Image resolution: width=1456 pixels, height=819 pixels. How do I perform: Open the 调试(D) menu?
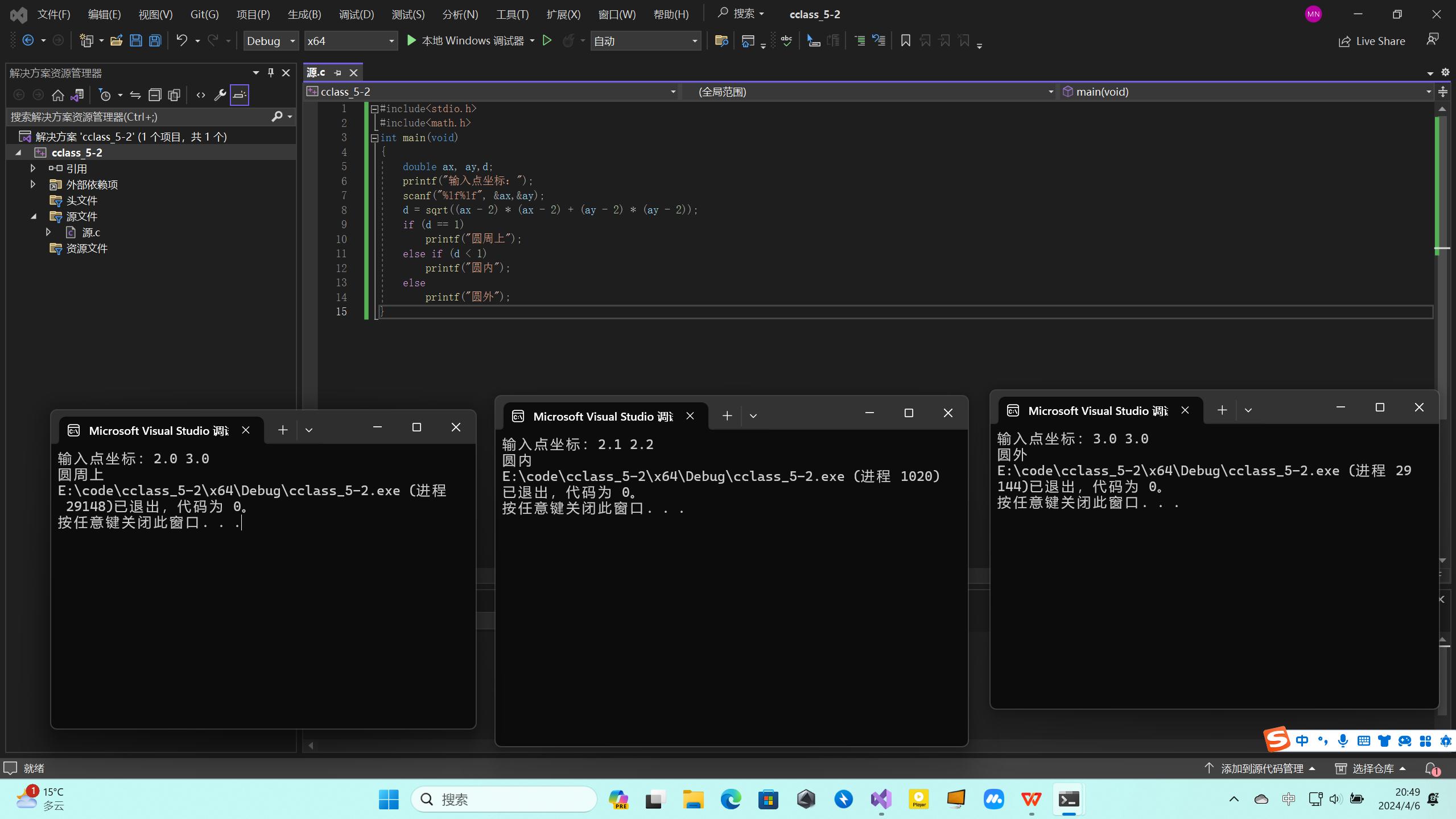[x=356, y=14]
